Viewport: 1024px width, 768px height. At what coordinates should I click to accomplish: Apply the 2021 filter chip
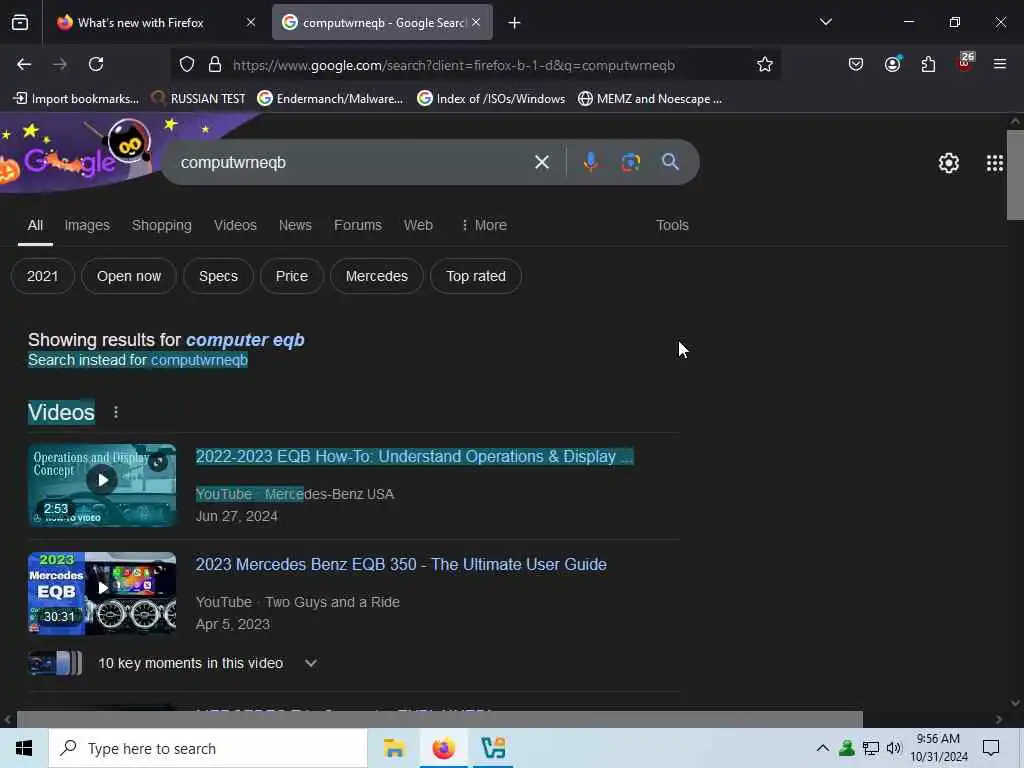point(42,276)
